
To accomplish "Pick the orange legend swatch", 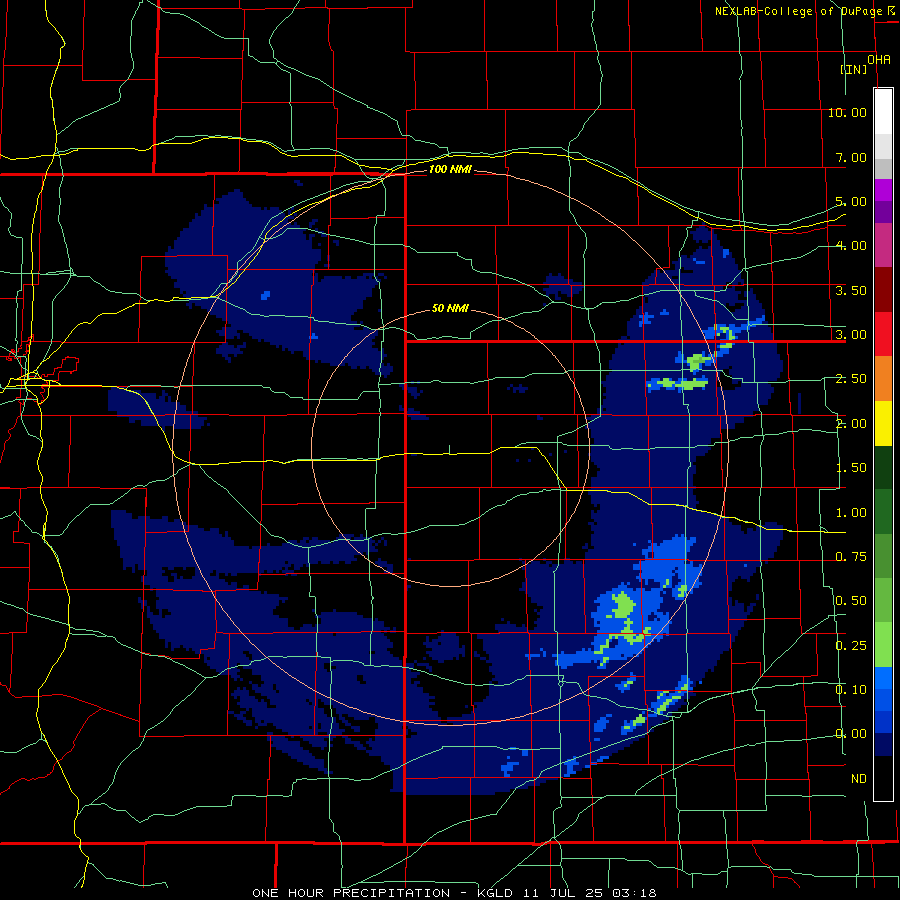I will [x=883, y=379].
